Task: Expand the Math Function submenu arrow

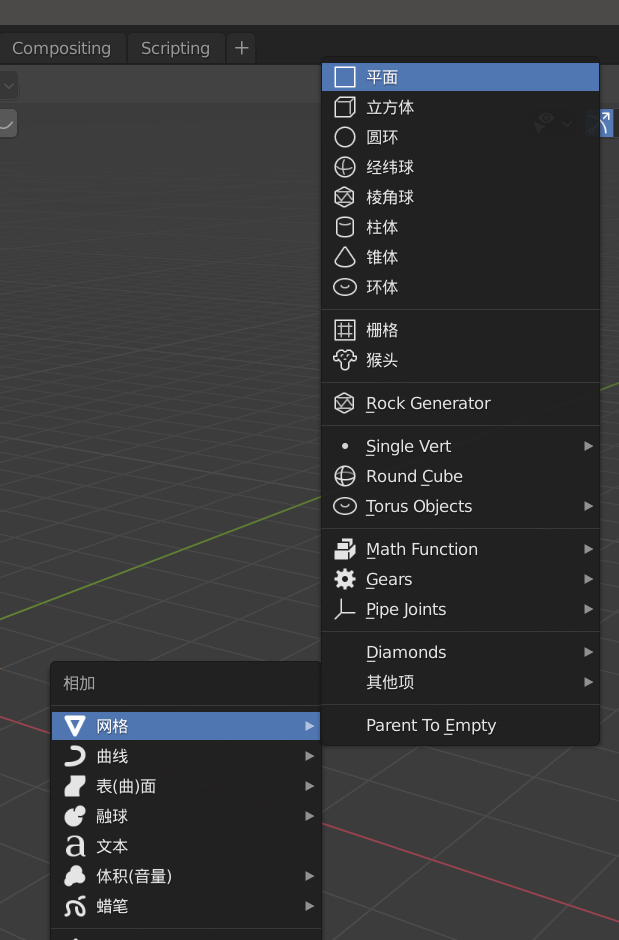Action: pos(588,549)
